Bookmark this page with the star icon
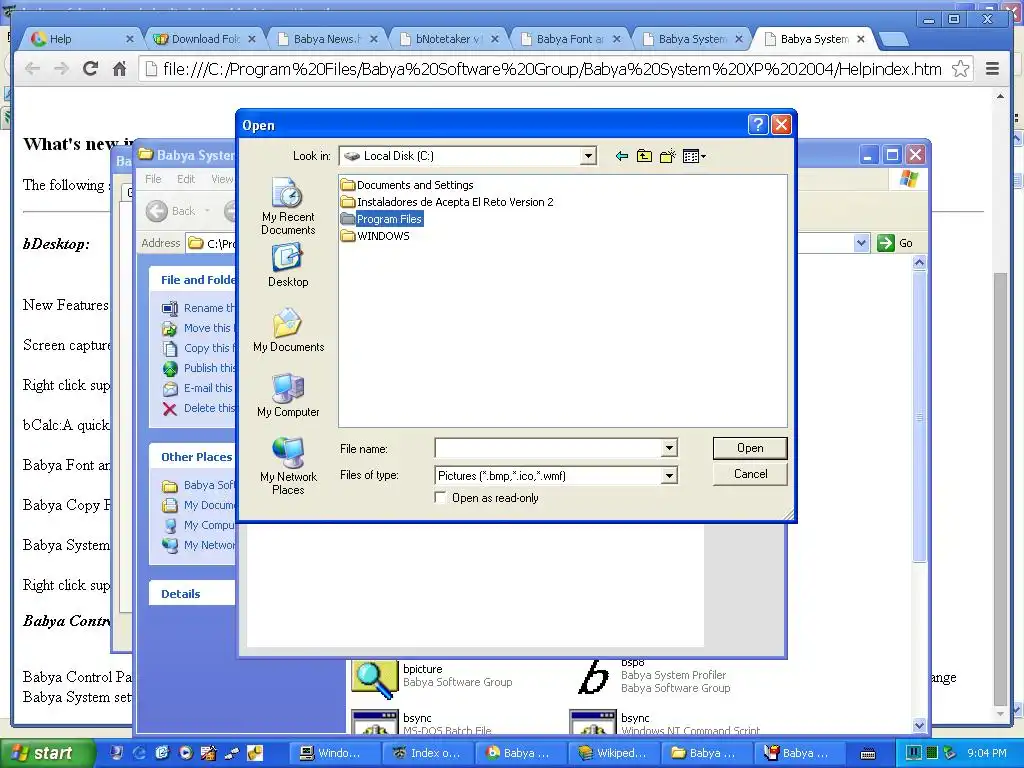The width and height of the screenshot is (1024, 768). [960, 69]
